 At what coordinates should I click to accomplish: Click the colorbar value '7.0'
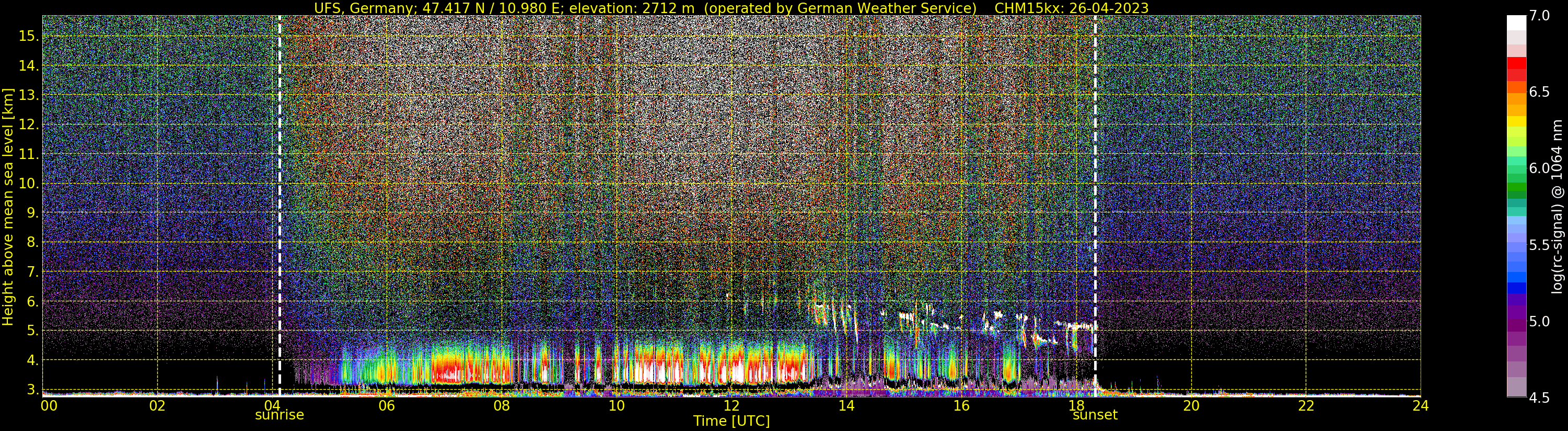click(x=1539, y=16)
